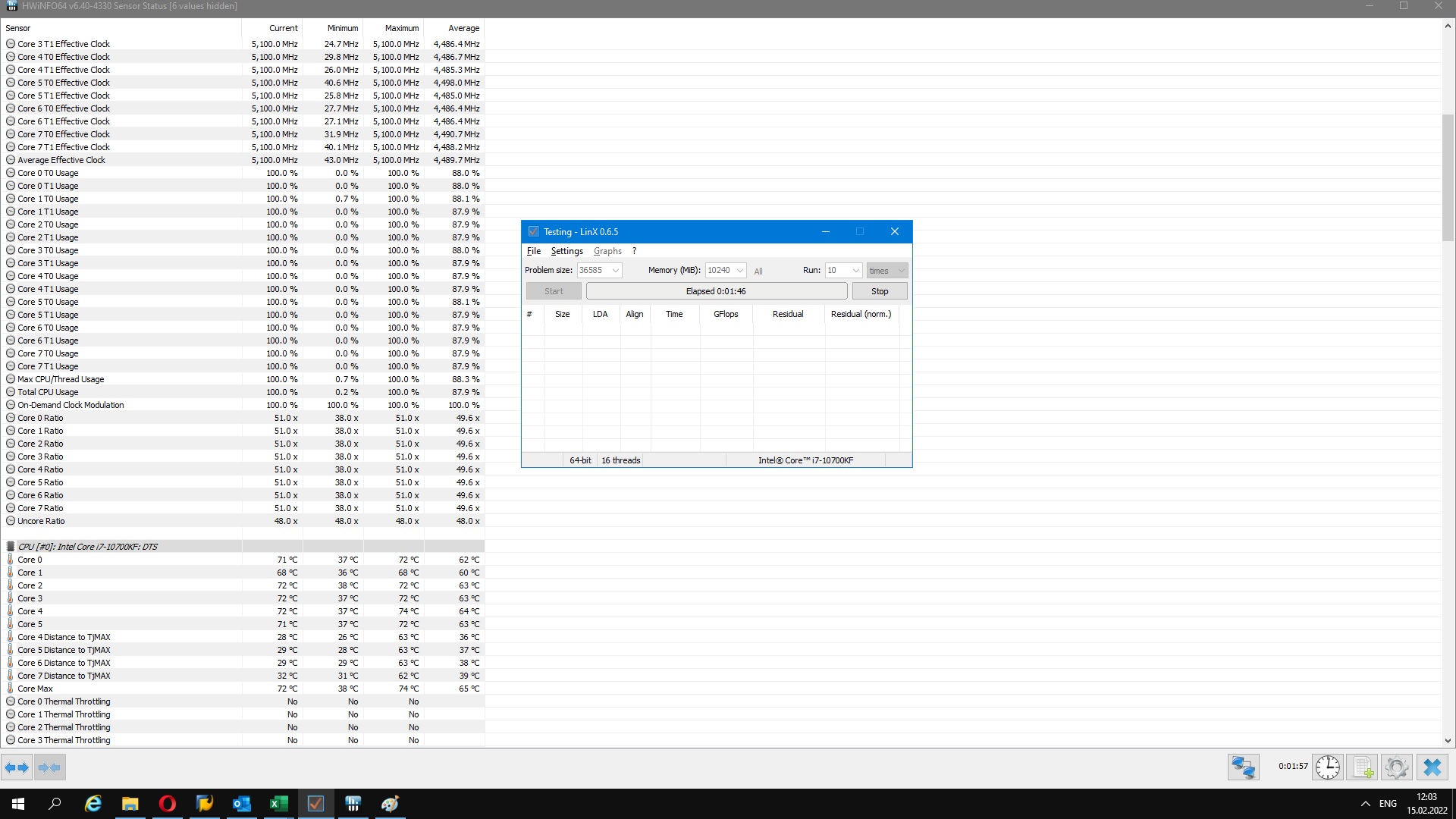1456x819 pixels.
Task: Click the Core 0 Ratio sensor row
Action: (x=41, y=418)
